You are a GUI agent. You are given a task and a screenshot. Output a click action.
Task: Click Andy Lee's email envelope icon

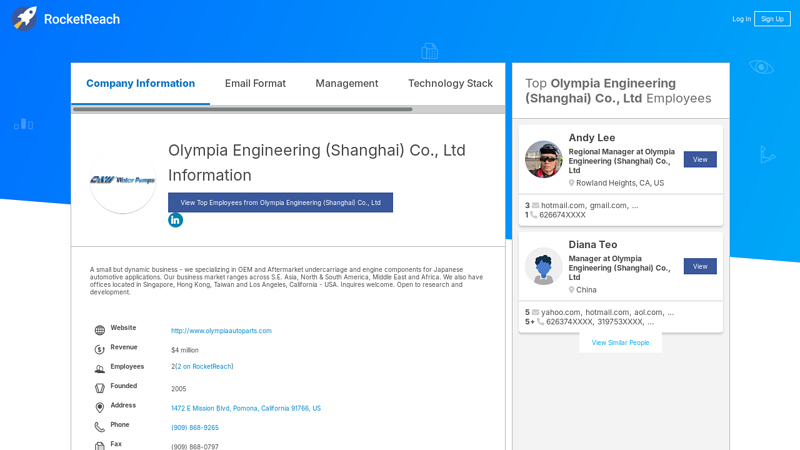pos(535,206)
